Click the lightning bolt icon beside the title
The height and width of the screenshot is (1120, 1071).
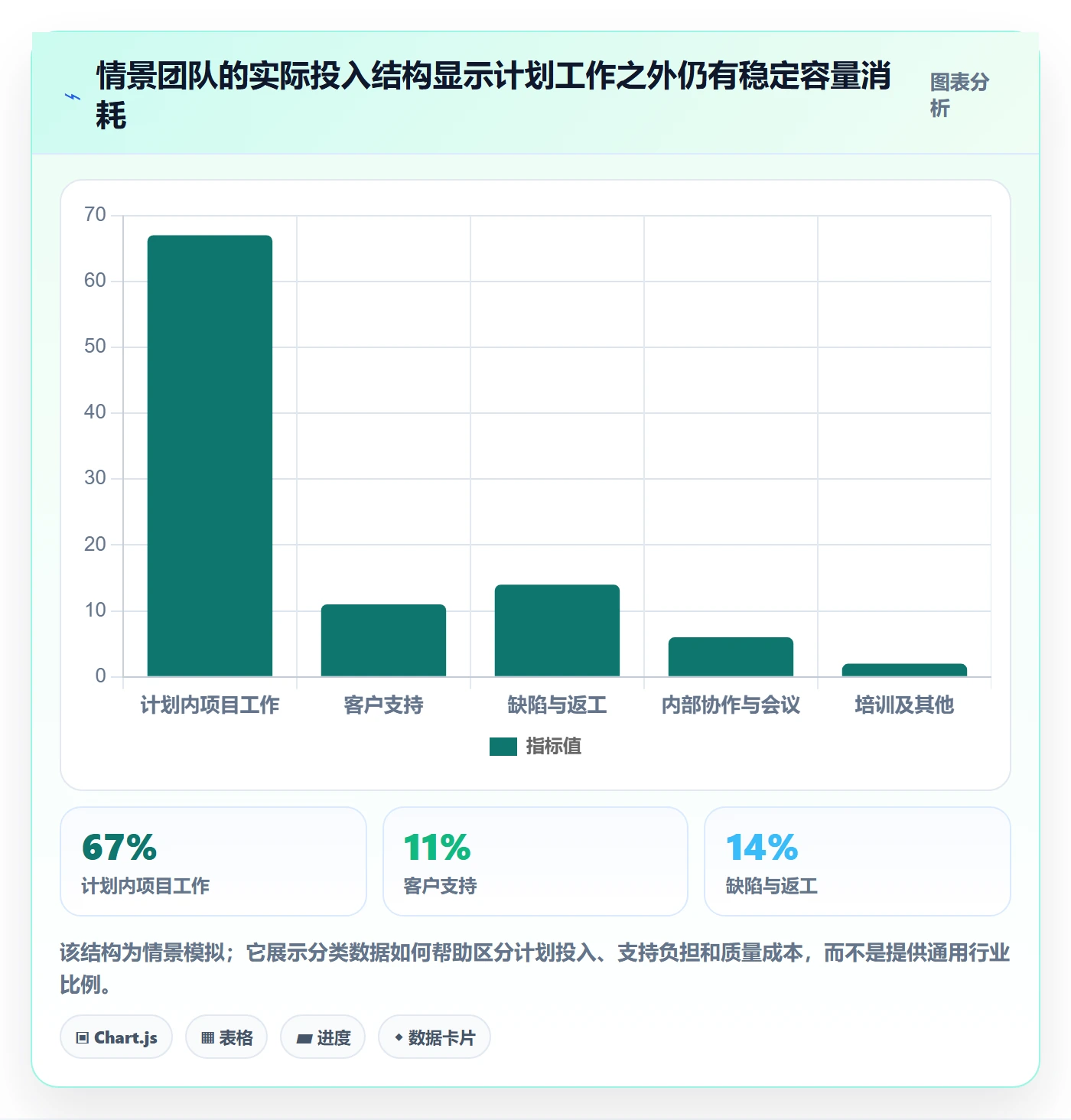[73, 96]
